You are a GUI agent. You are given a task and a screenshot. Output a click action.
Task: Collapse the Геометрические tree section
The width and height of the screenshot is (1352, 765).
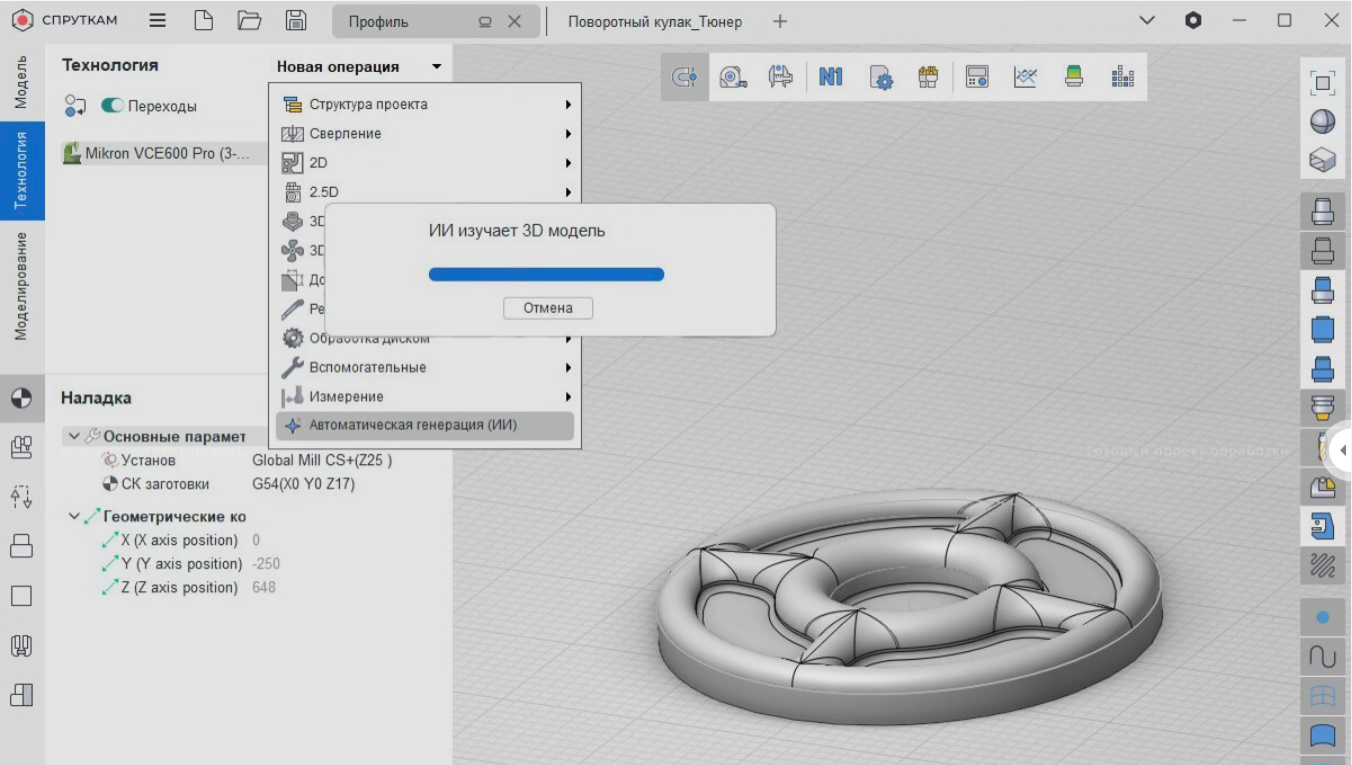(x=74, y=517)
